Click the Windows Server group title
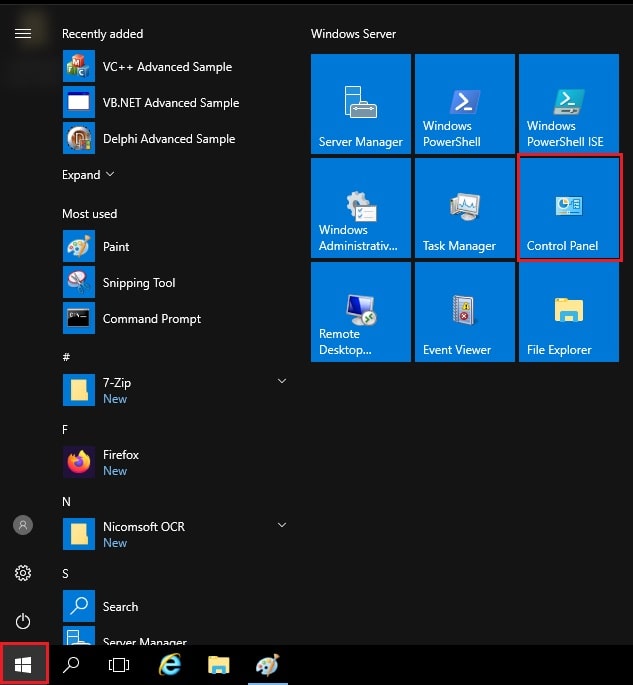The height and width of the screenshot is (685, 633). coord(353,34)
